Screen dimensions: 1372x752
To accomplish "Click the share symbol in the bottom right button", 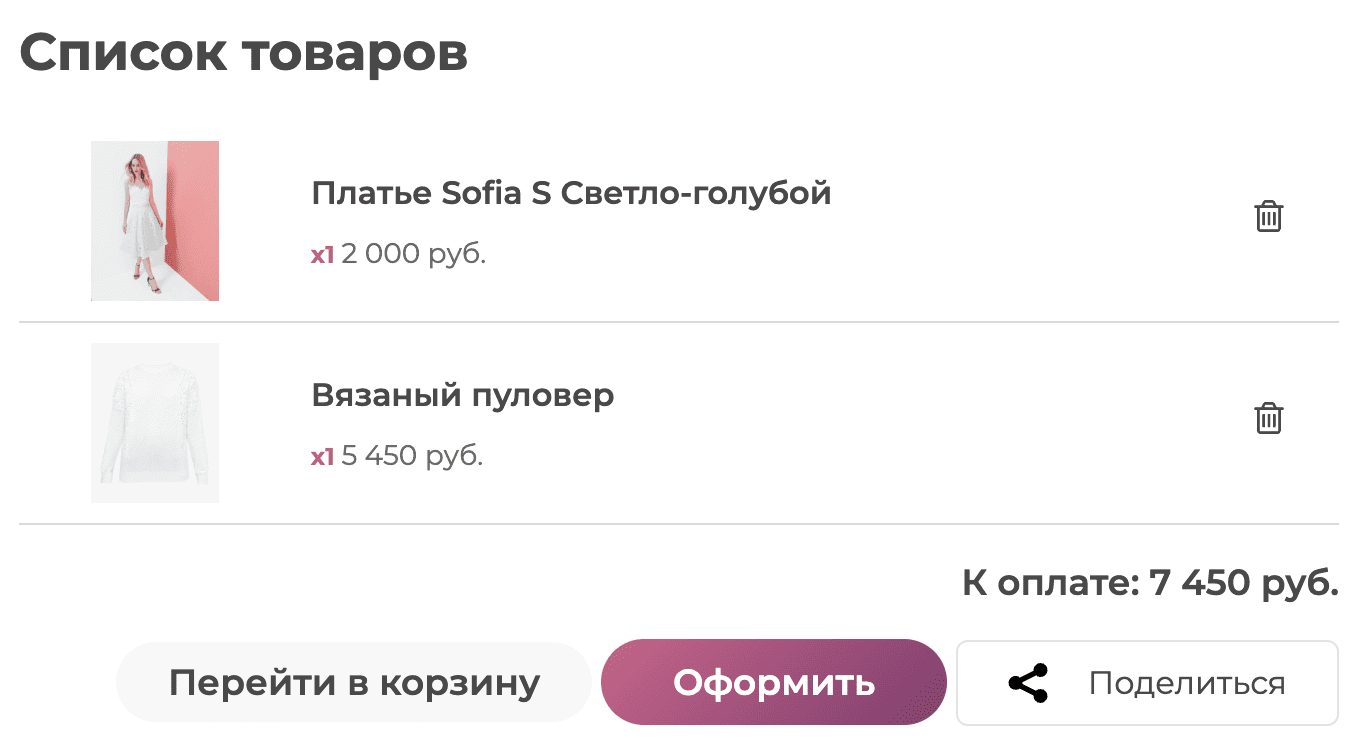I will tap(1029, 682).
